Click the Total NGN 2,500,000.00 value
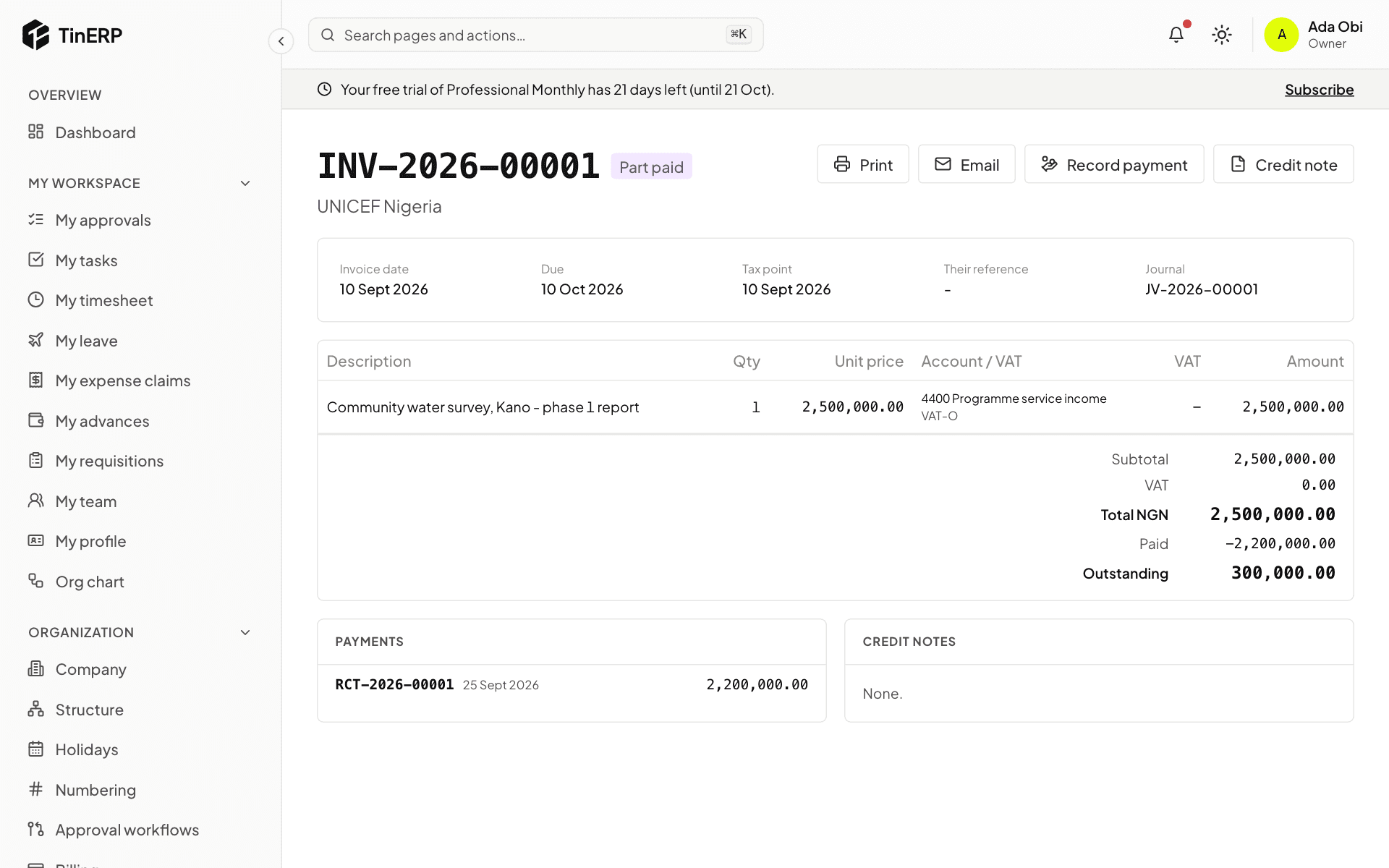The image size is (1389, 868). (x=1273, y=514)
